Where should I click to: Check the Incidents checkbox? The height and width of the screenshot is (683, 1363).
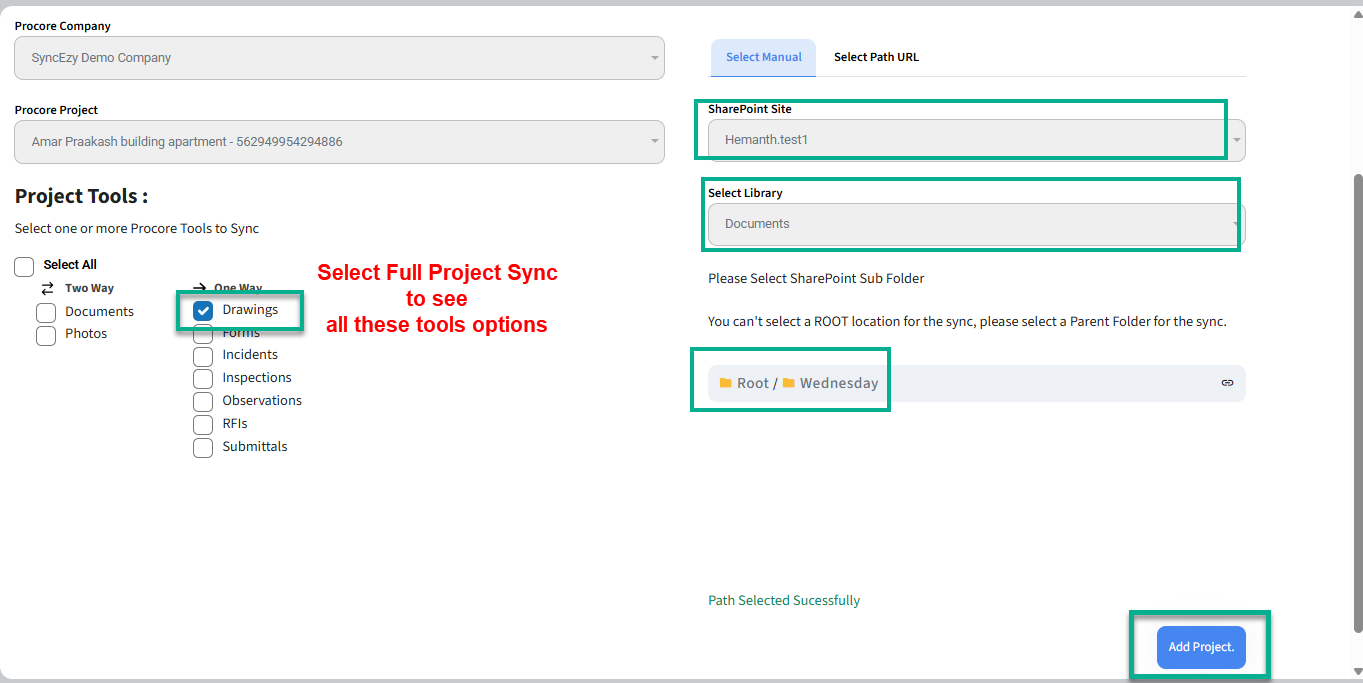(203, 356)
